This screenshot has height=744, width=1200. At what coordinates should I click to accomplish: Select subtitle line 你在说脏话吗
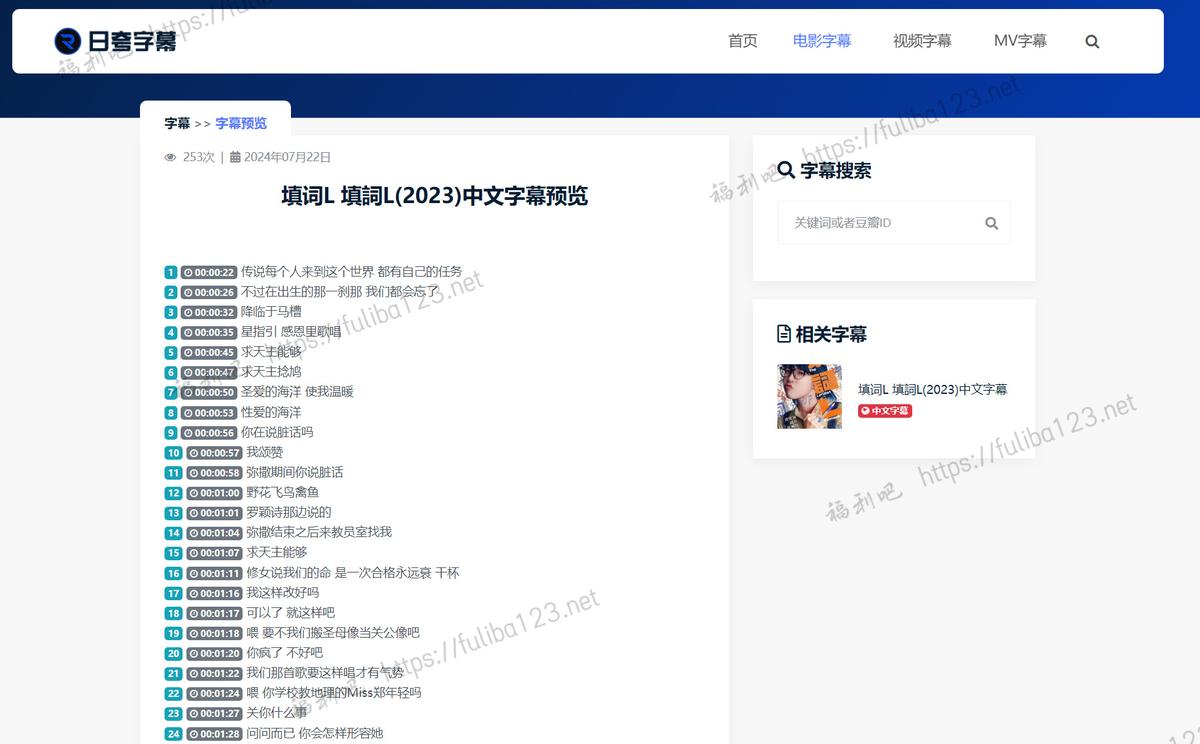[x=277, y=432]
